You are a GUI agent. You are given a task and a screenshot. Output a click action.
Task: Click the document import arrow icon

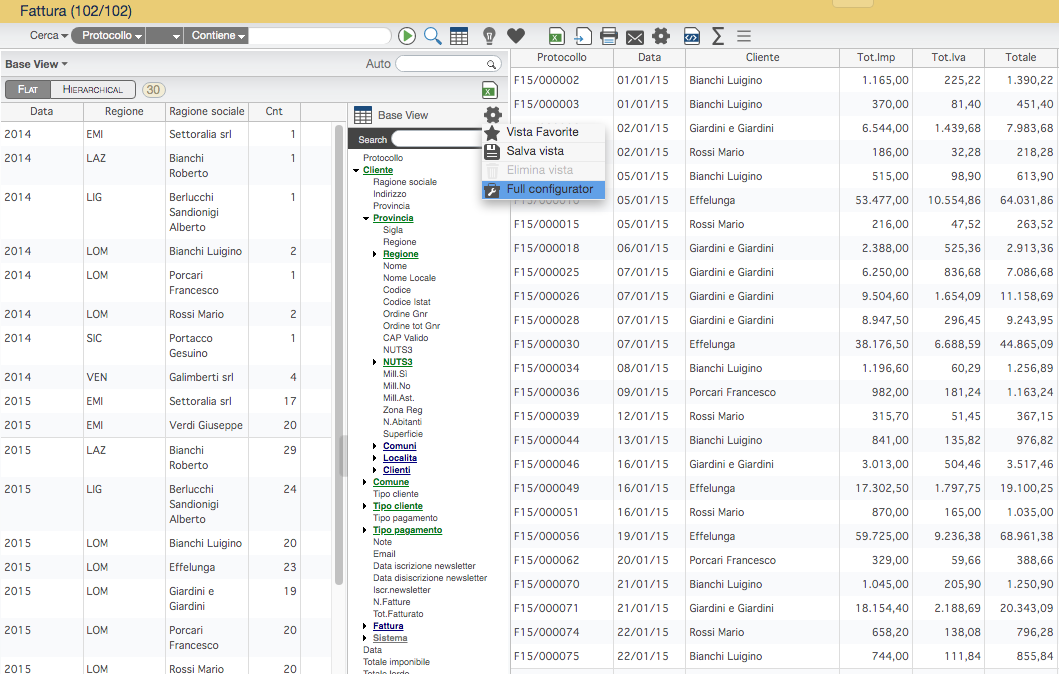(x=583, y=36)
